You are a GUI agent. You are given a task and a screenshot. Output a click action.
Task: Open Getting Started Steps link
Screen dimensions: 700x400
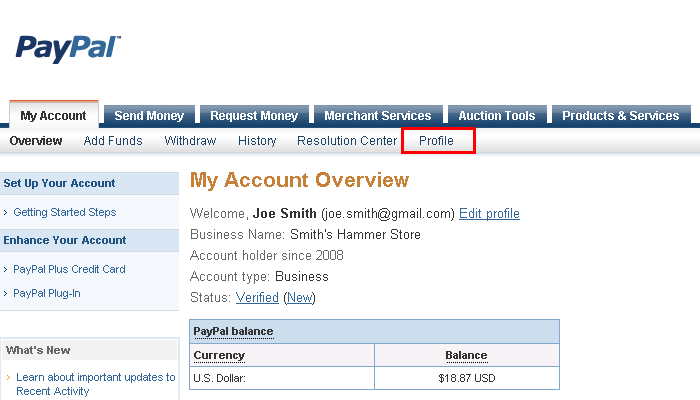click(x=65, y=212)
